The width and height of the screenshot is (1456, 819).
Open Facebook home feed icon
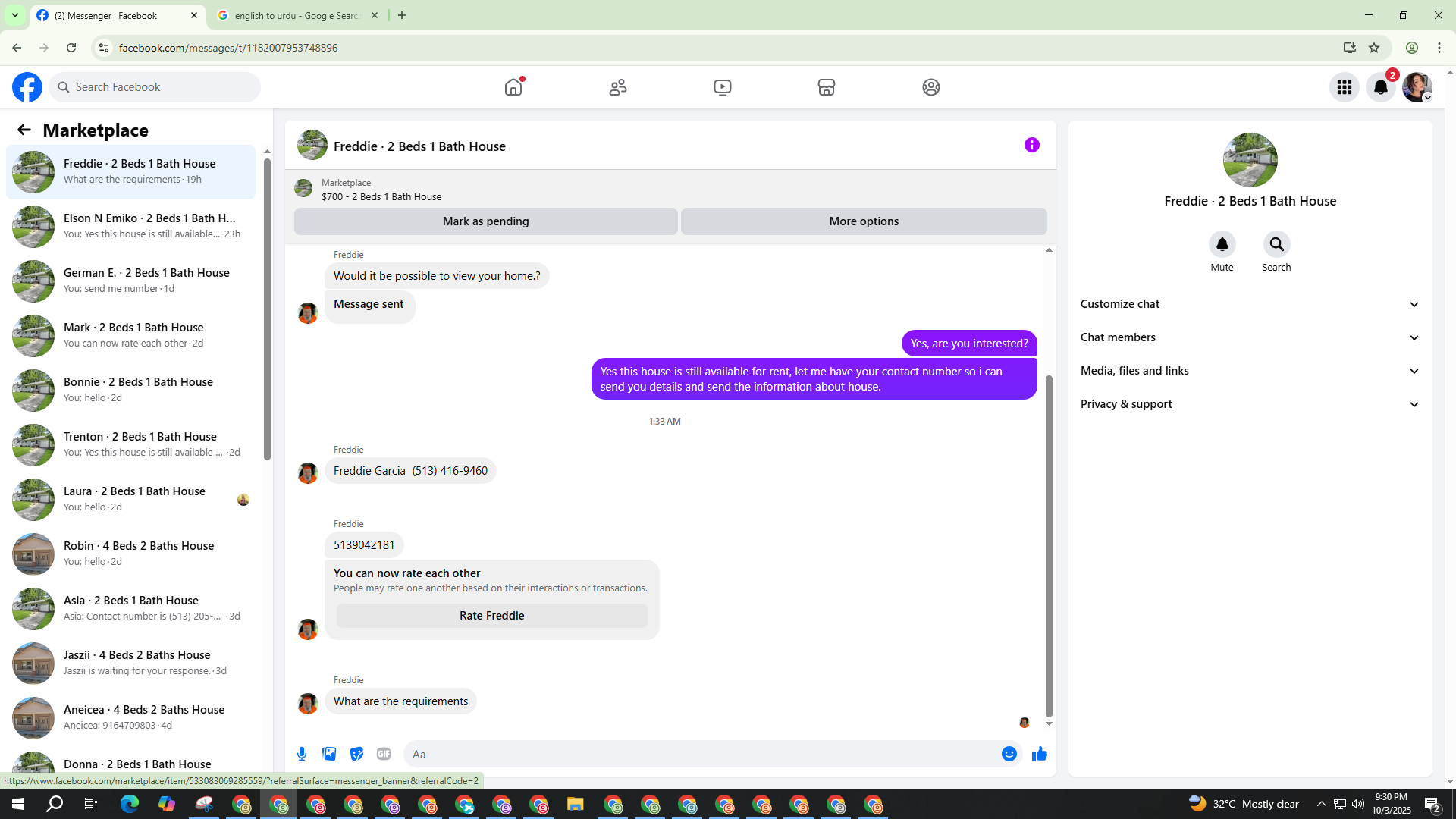click(513, 87)
